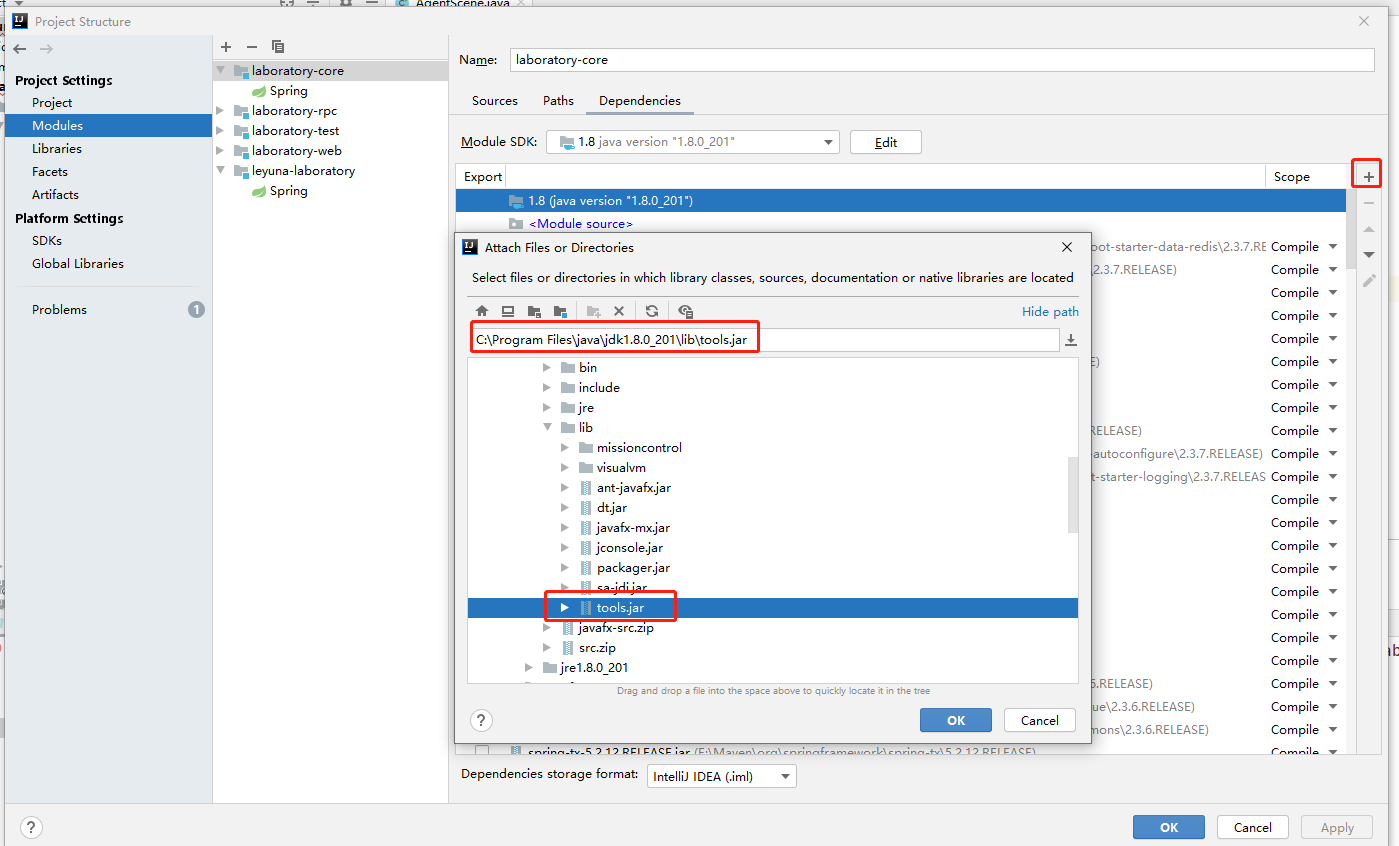
Task: Select missioncontrol folder
Action: (x=639, y=448)
